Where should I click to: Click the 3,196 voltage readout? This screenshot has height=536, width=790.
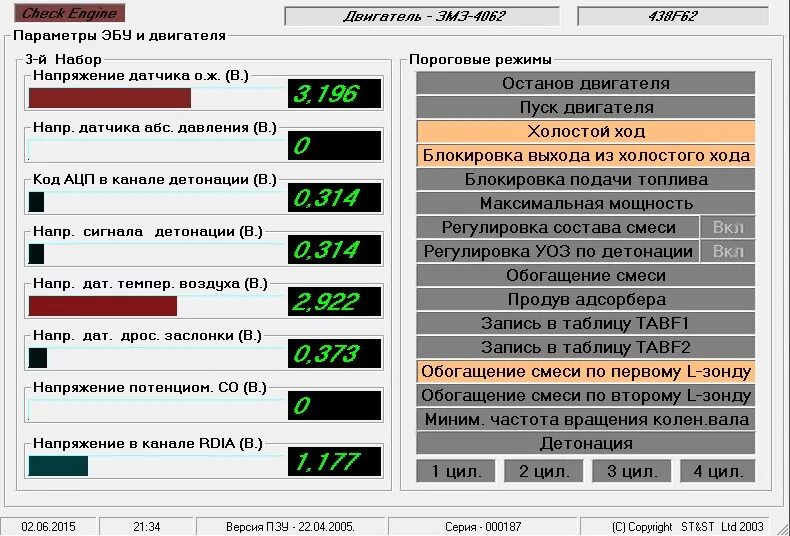(x=335, y=94)
